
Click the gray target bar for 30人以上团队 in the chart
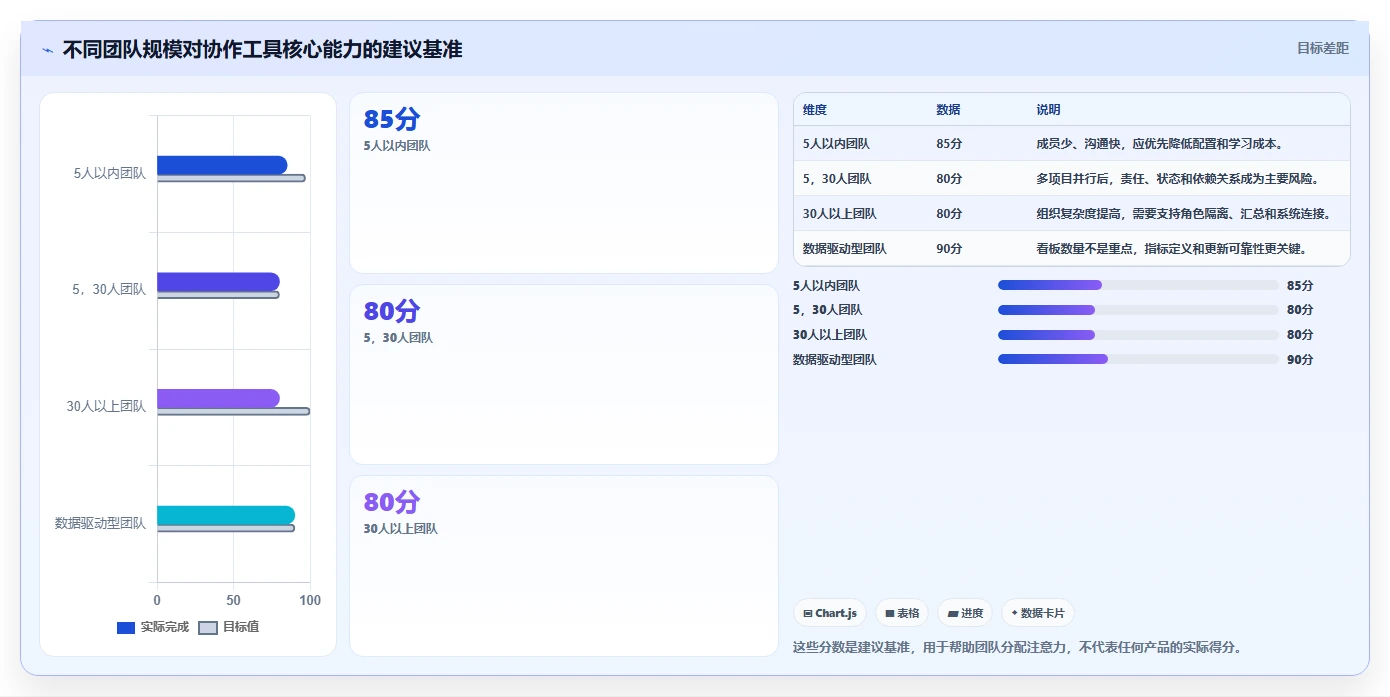(233, 411)
